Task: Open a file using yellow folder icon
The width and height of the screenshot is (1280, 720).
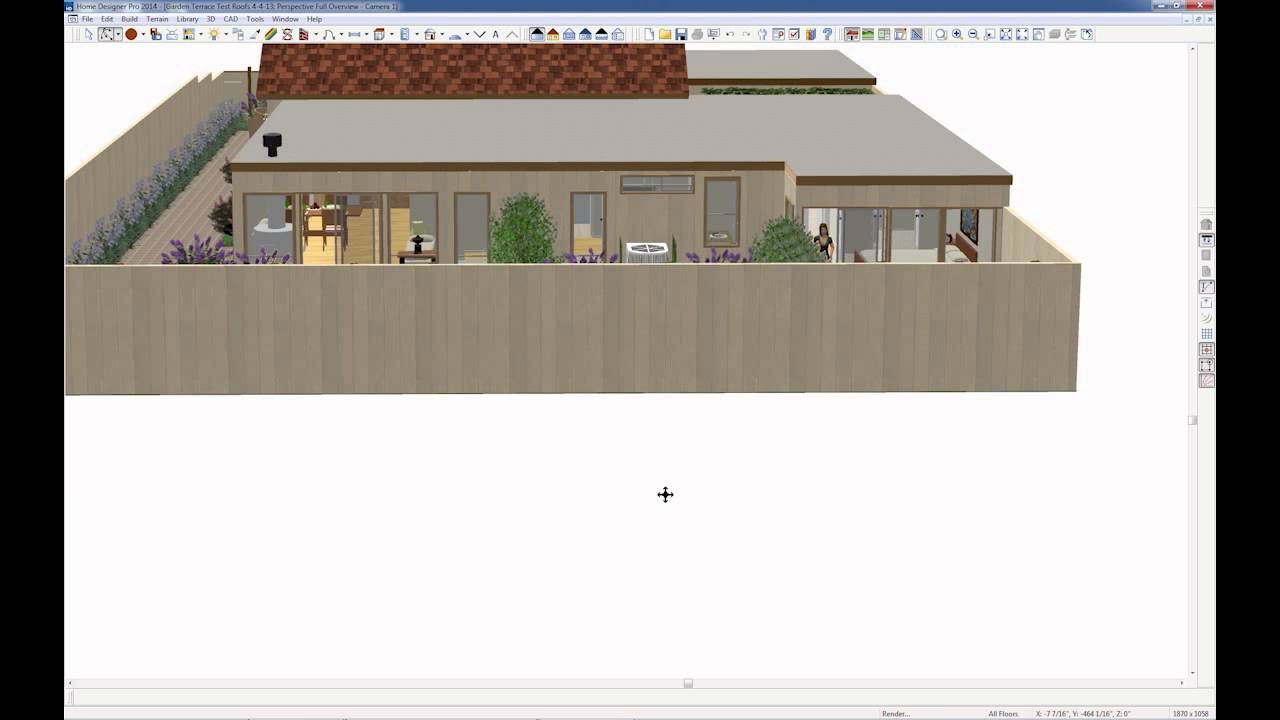Action: coord(665,34)
